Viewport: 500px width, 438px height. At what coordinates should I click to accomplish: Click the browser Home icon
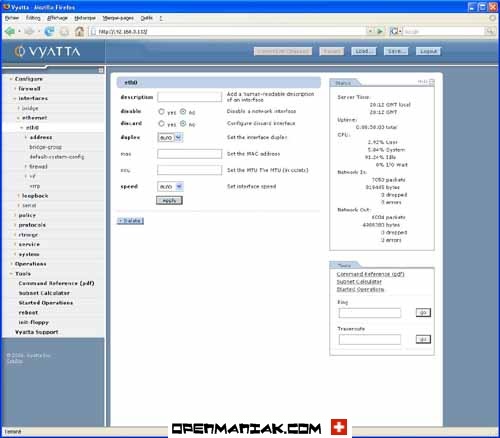coord(79,32)
